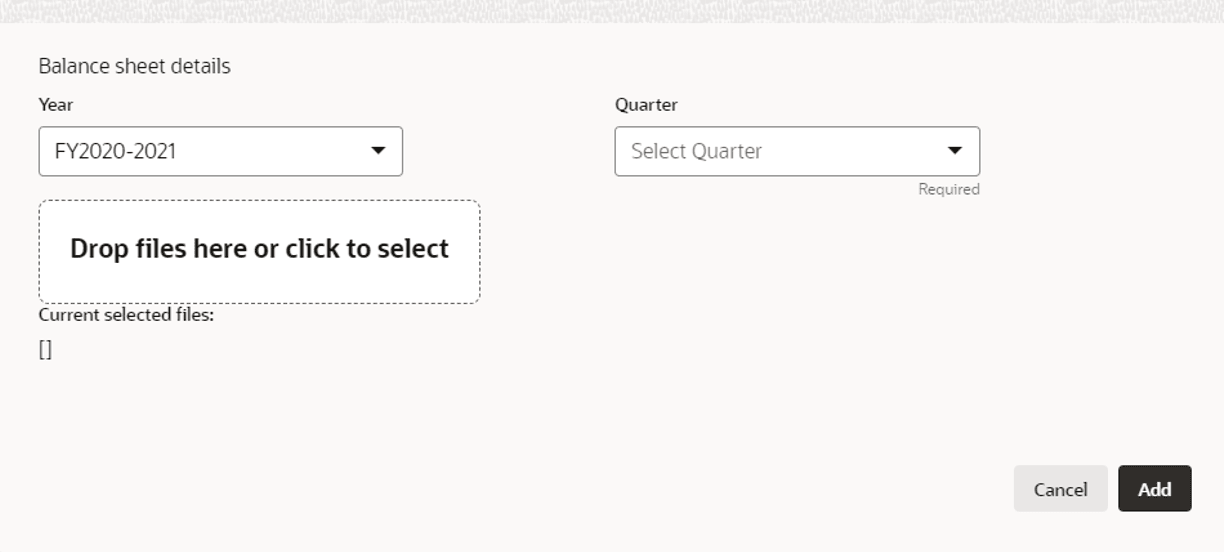This screenshot has width=1224, height=552.
Task: Click the Required hint under Quarter
Action: tap(949, 189)
